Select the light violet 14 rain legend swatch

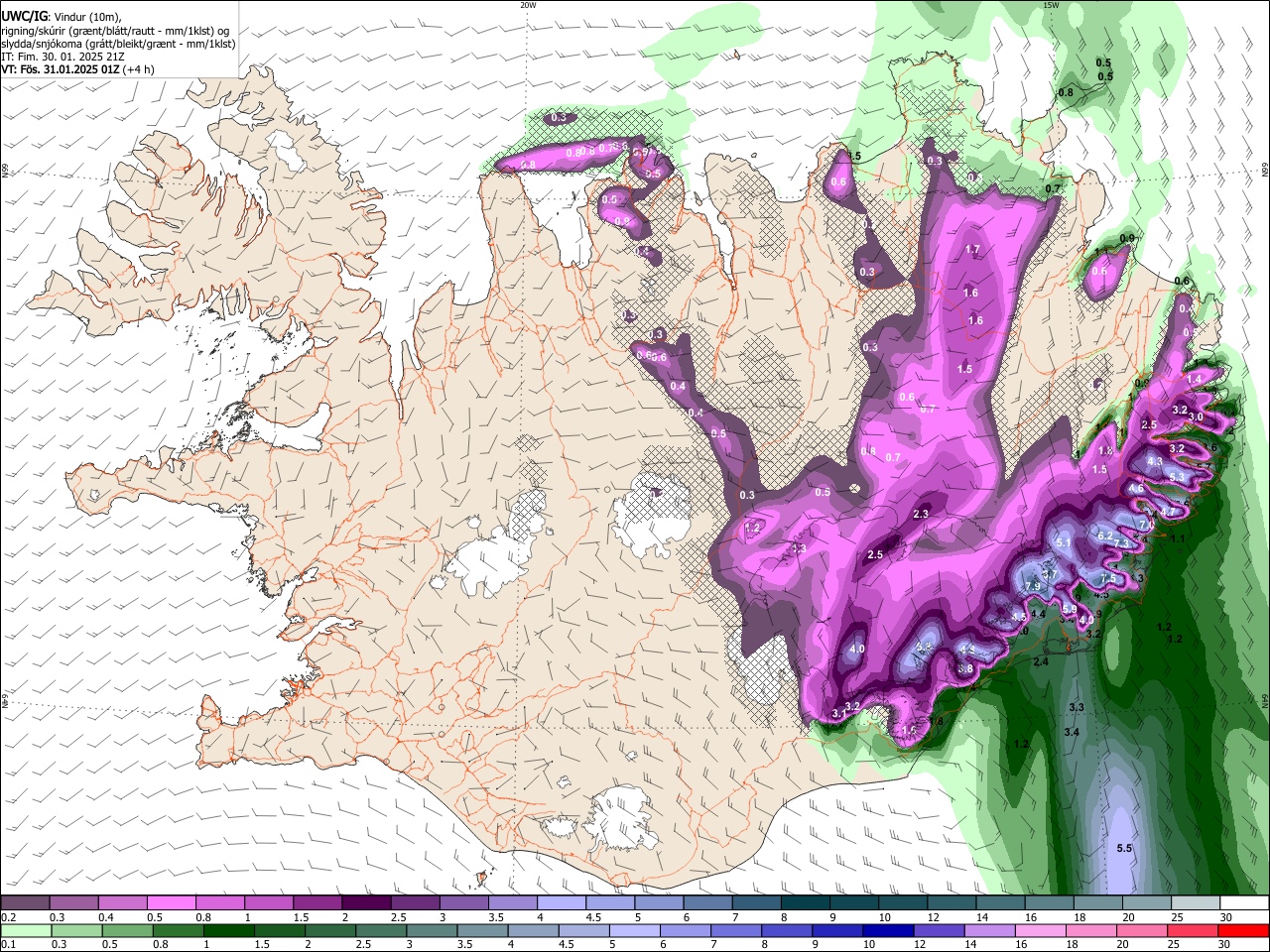[990, 931]
